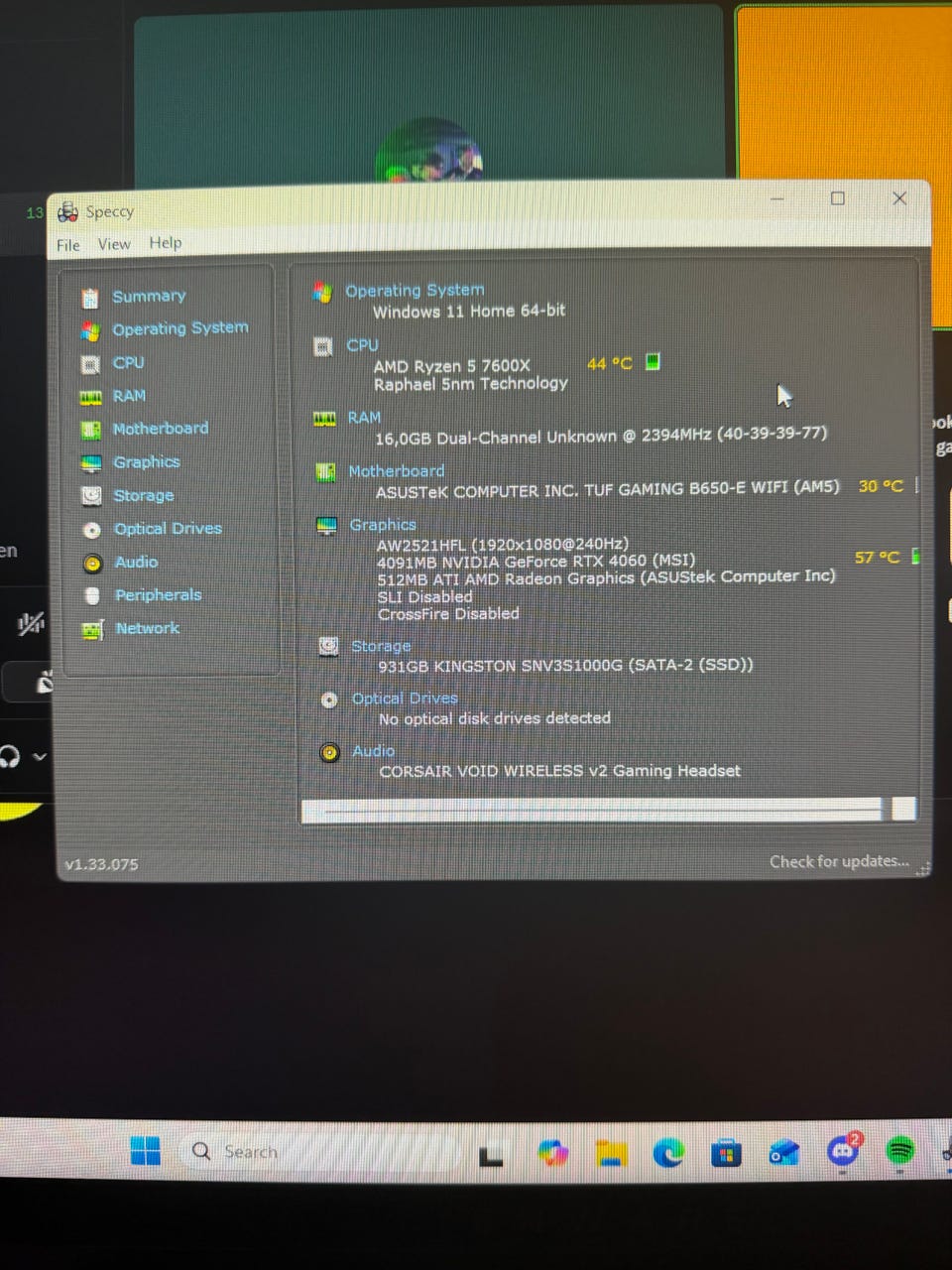Click the motherboard temperature 30 °C value
Image resolution: width=952 pixels, height=1270 pixels.
point(881,486)
